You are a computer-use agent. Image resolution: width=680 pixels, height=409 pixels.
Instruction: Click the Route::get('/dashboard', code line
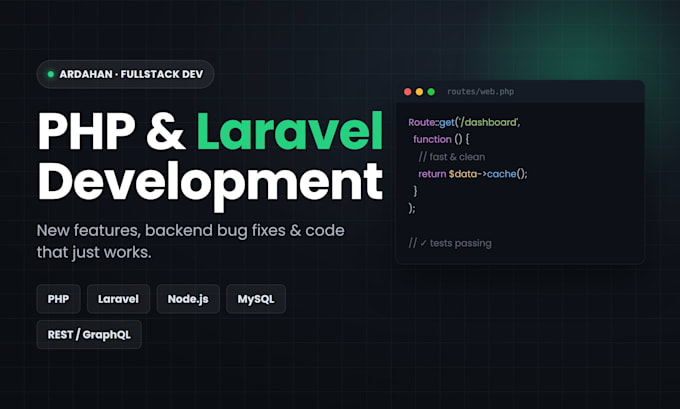[x=464, y=123]
